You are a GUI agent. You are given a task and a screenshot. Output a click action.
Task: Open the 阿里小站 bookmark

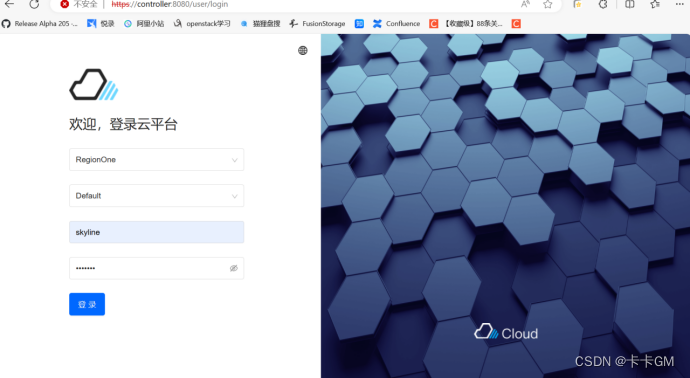[144, 24]
